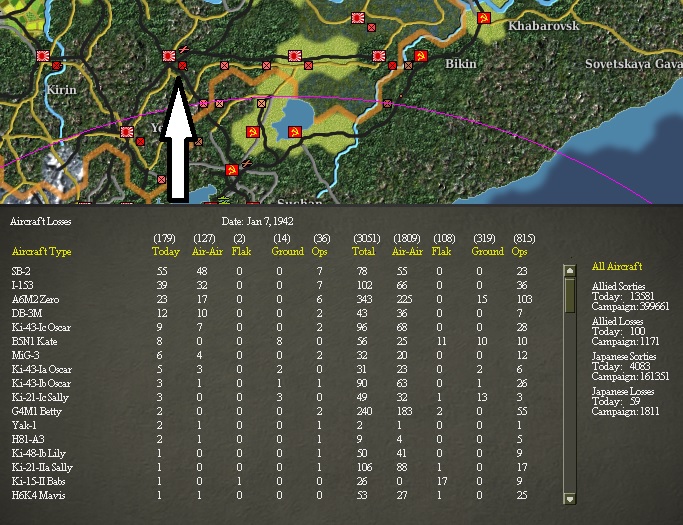Select the Ki-15-II Babs row
This screenshot has width=683, height=525.
tap(270, 481)
